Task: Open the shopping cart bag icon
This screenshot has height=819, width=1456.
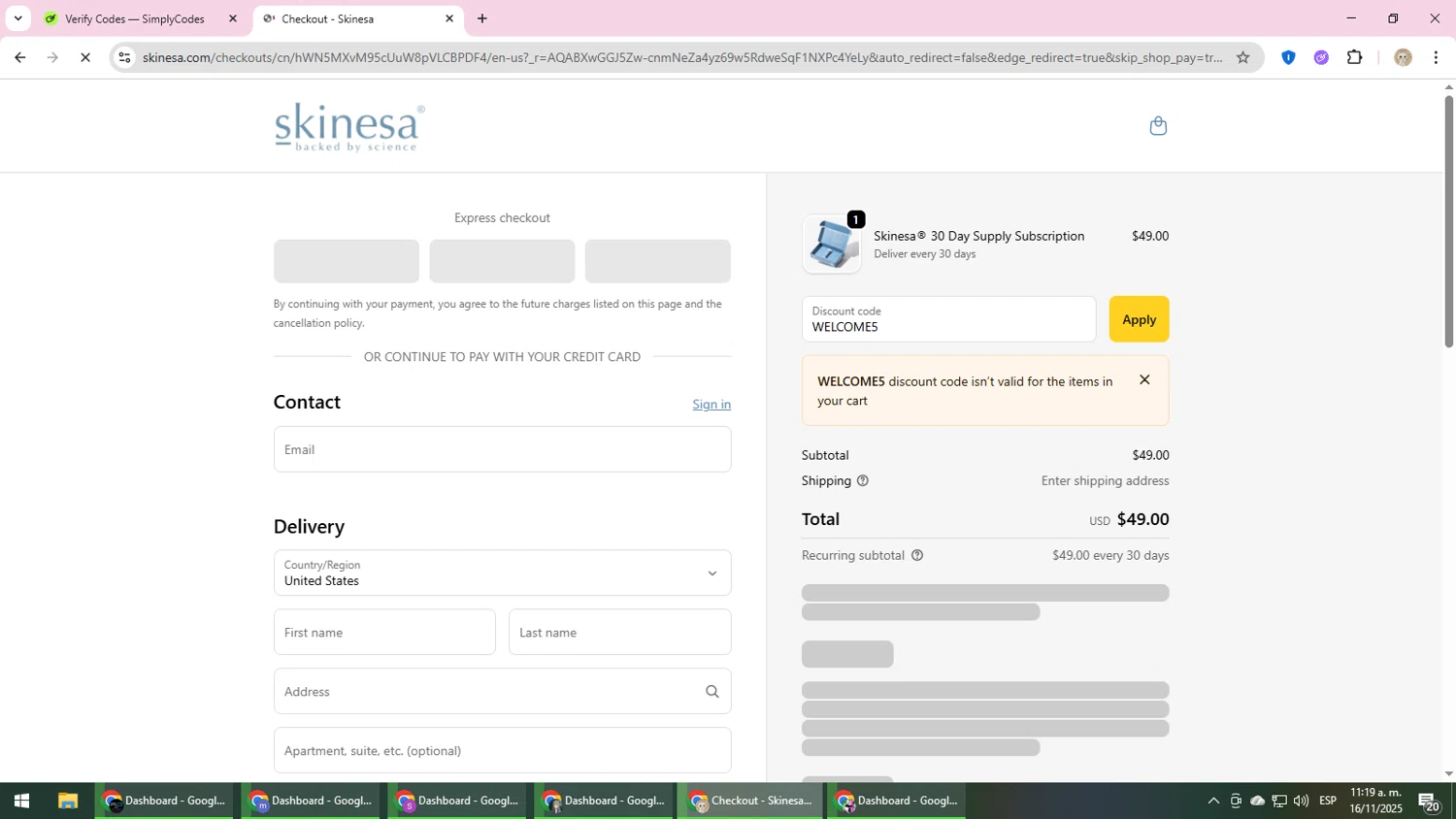Action: pos(1157,126)
